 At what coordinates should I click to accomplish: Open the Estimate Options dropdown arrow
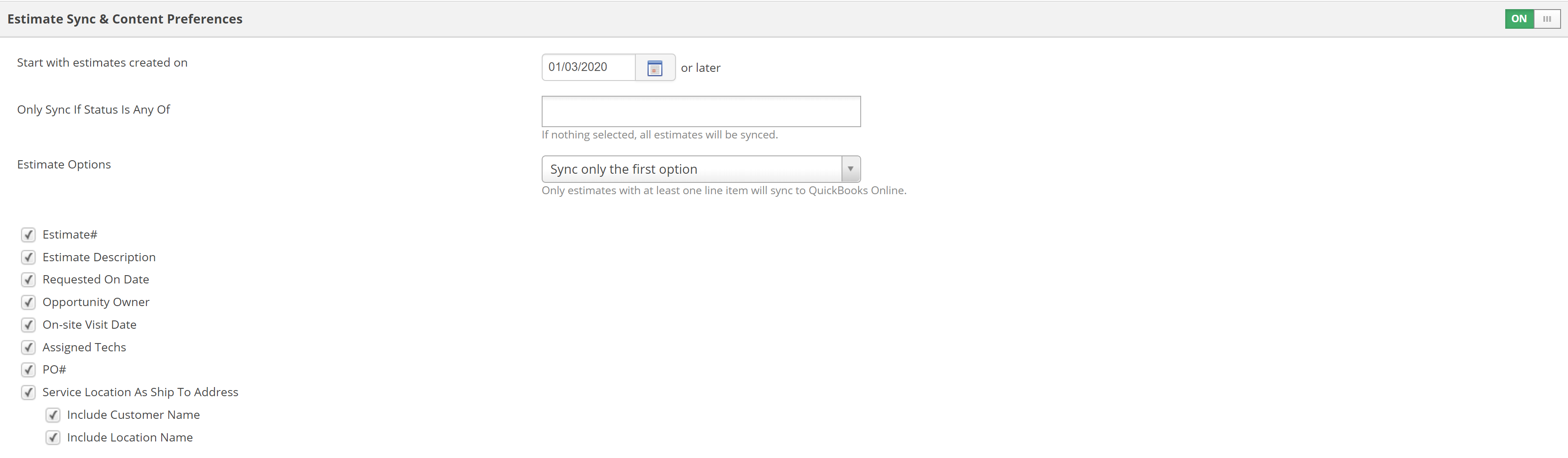[x=850, y=169]
